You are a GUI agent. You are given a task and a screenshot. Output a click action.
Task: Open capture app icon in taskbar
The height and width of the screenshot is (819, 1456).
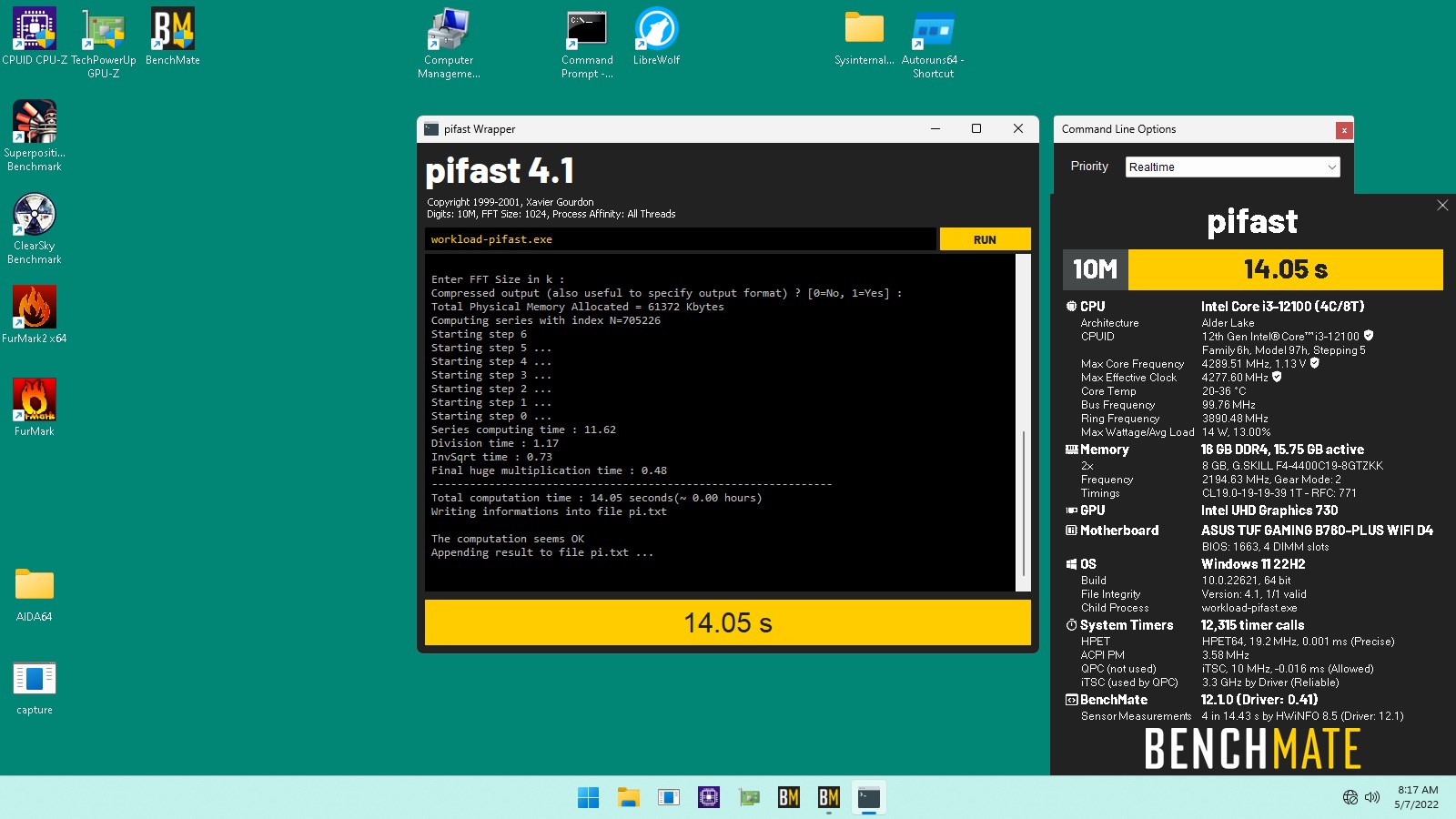[668, 798]
